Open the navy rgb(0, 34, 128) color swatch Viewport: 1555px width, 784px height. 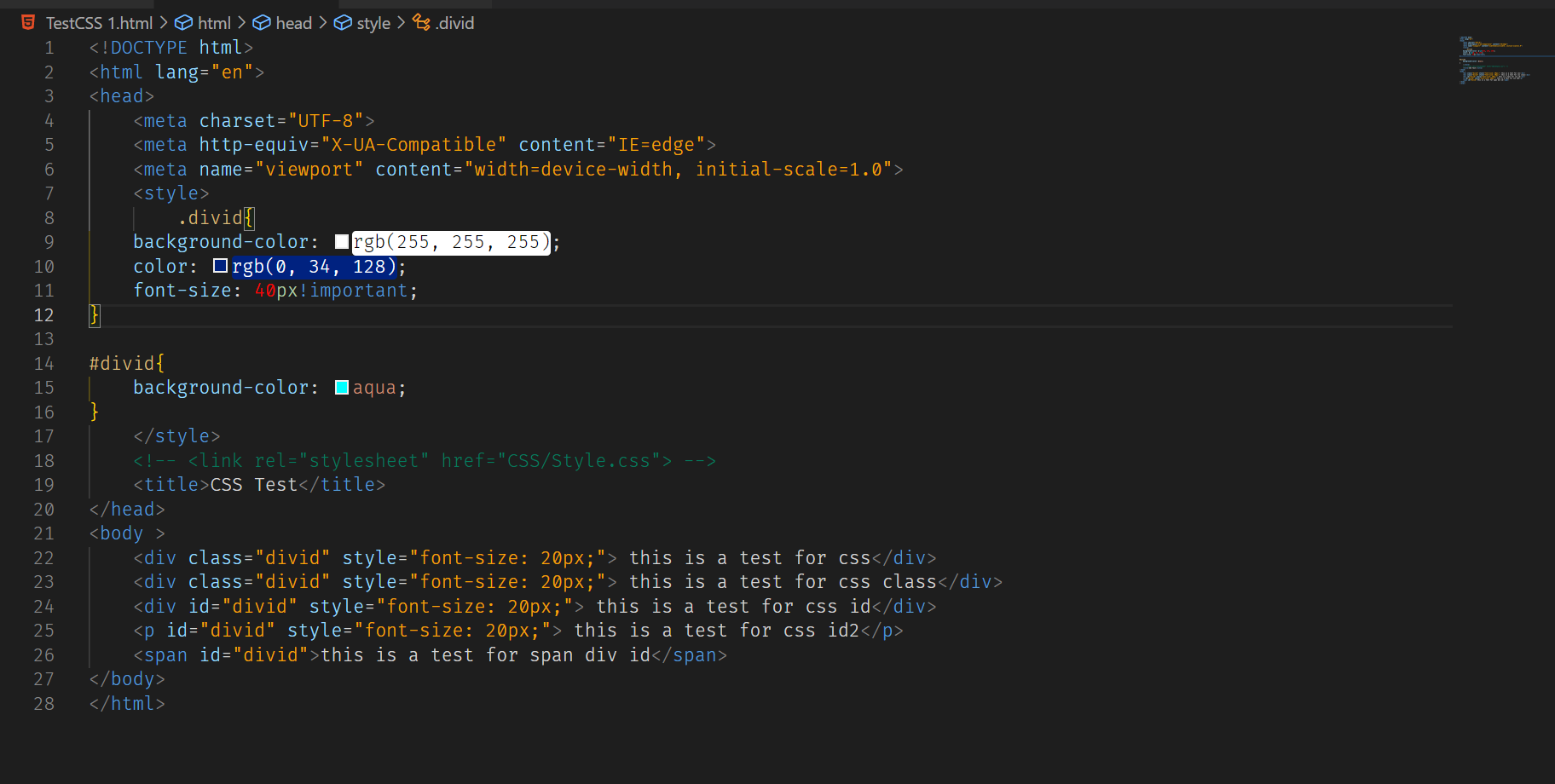[220, 266]
